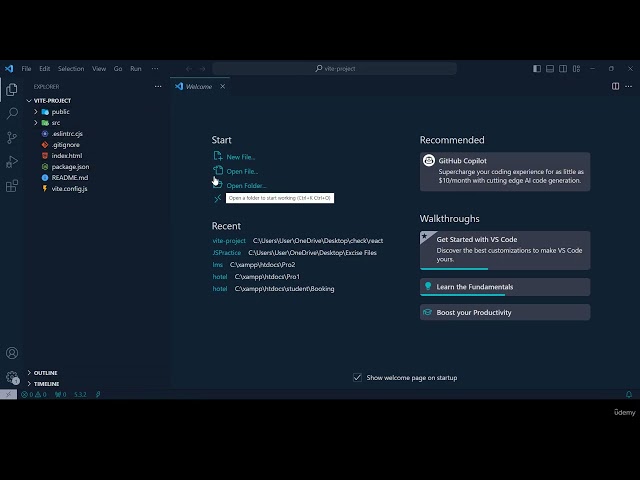Open Run and Debug view
The image size is (640, 480).
pyautogui.click(x=12, y=162)
